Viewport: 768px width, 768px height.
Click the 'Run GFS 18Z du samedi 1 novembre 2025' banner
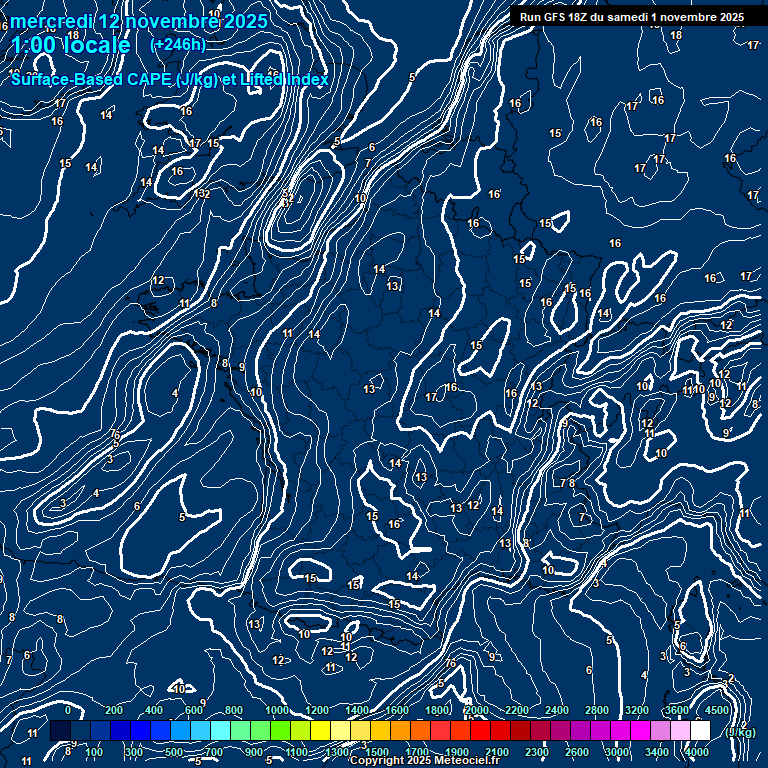tap(632, 17)
